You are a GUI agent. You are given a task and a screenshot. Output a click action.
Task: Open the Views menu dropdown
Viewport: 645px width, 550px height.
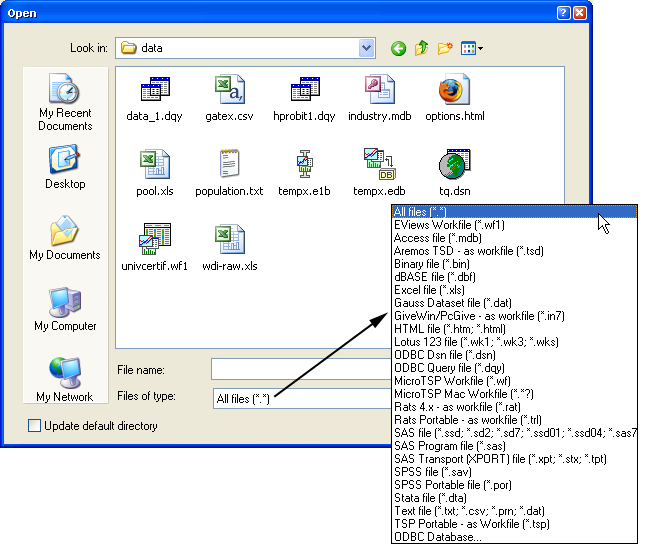(472, 48)
